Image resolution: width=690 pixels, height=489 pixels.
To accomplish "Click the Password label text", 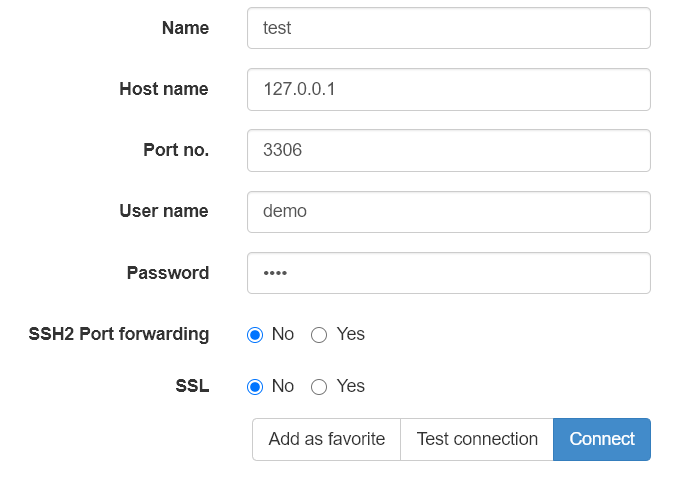I will pyautogui.click(x=168, y=273).
